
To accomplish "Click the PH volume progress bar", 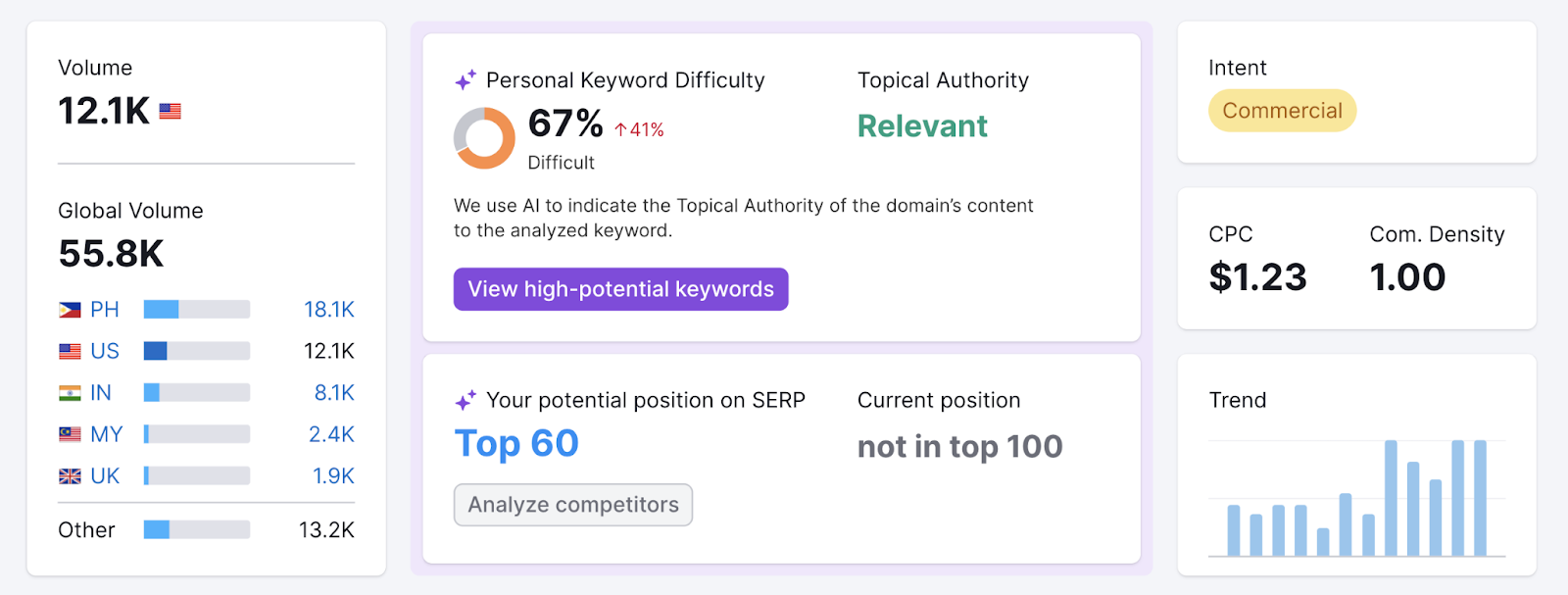I will (x=196, y=309).
